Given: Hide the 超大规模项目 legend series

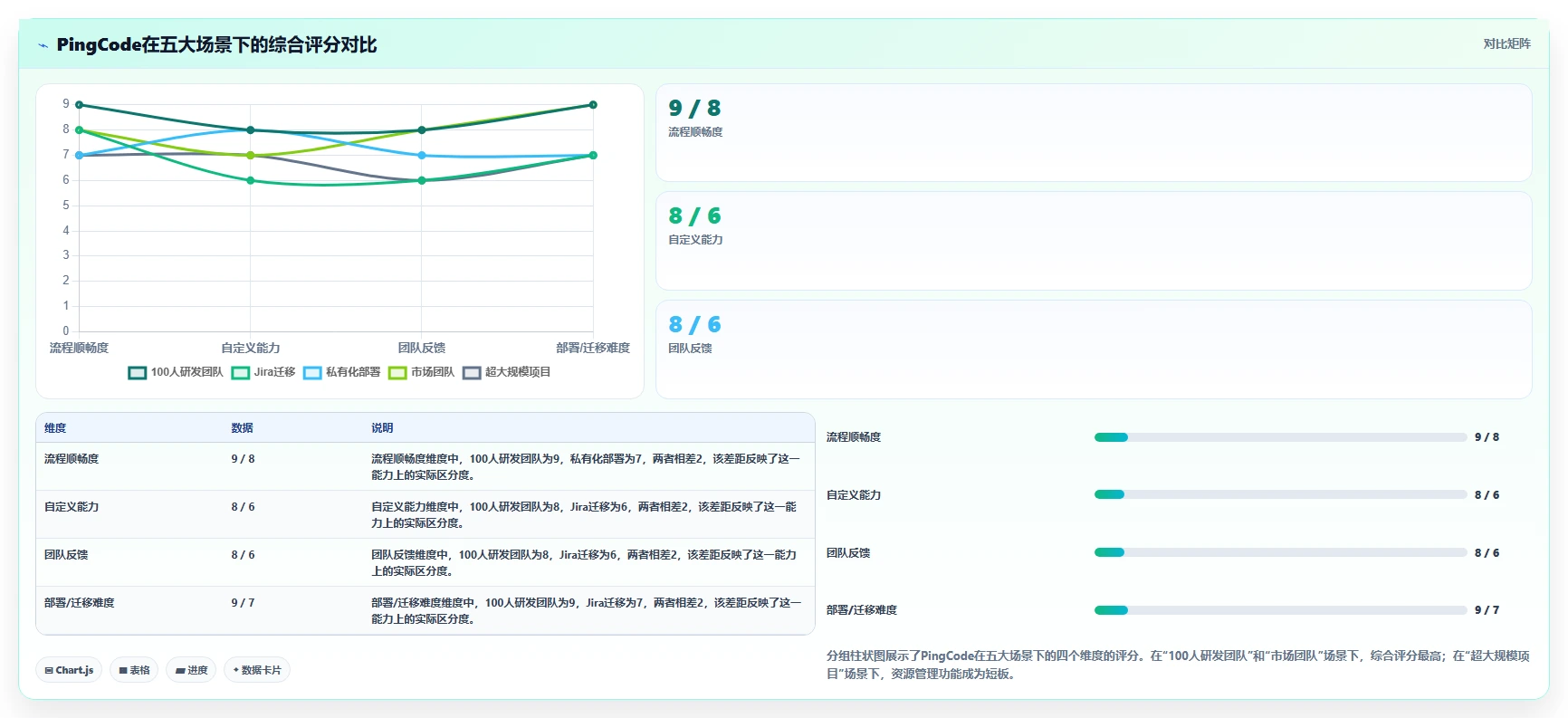Looking at the screenshot, I should pos(507,372).
